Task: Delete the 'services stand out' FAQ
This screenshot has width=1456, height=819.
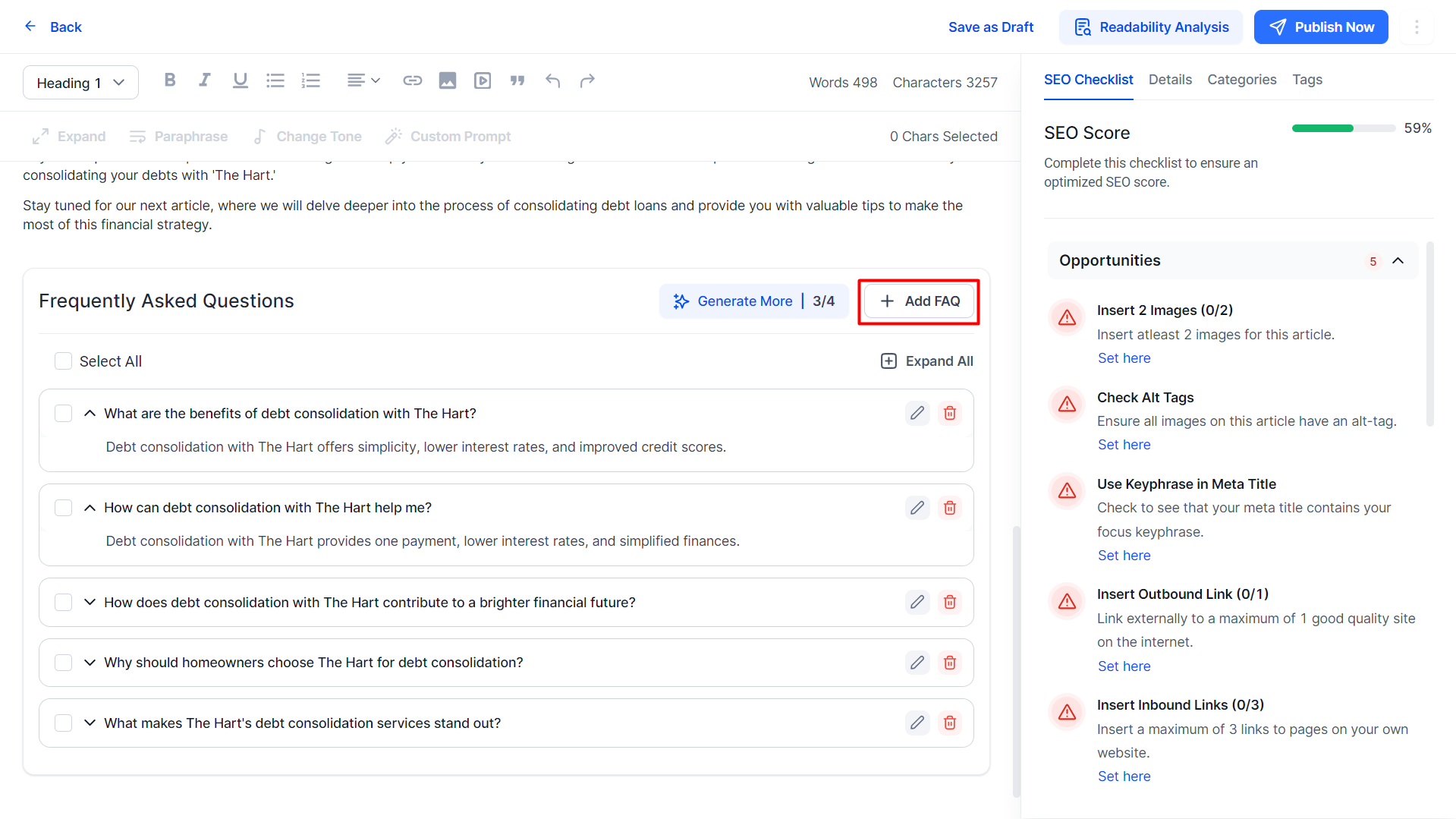Action: tap(950, 723)
